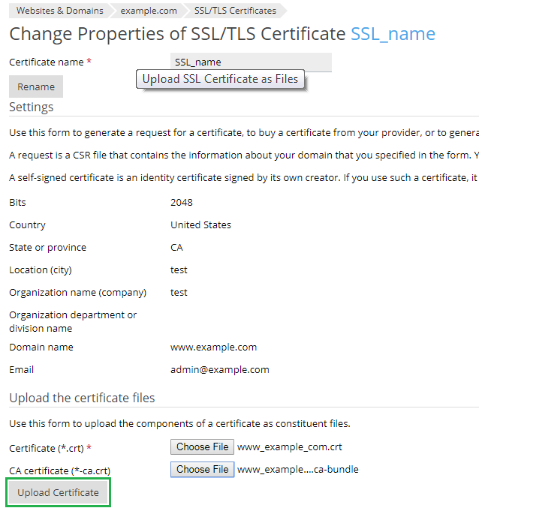Click the Certificate name label

pyautogui.click(x=47, y=62)
